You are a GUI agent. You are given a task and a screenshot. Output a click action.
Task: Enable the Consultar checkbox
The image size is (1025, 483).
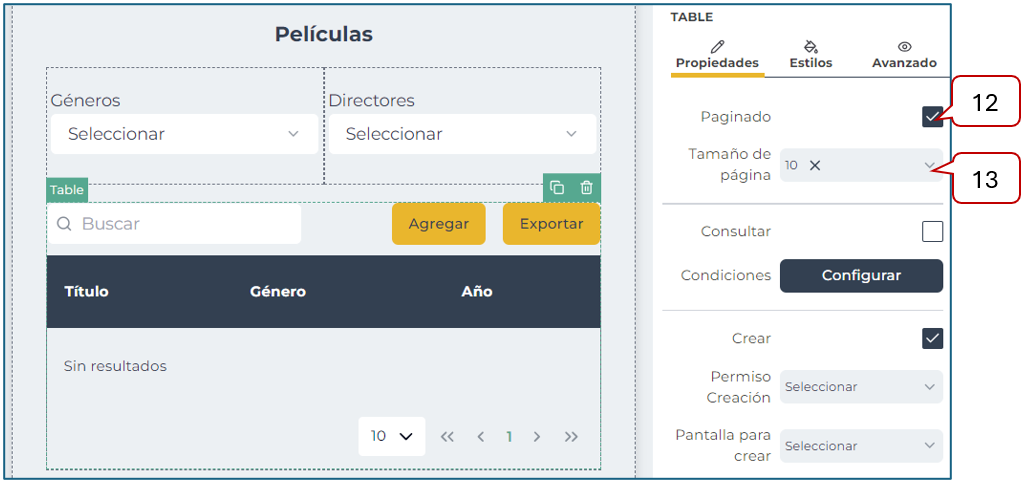coord(932,232)
